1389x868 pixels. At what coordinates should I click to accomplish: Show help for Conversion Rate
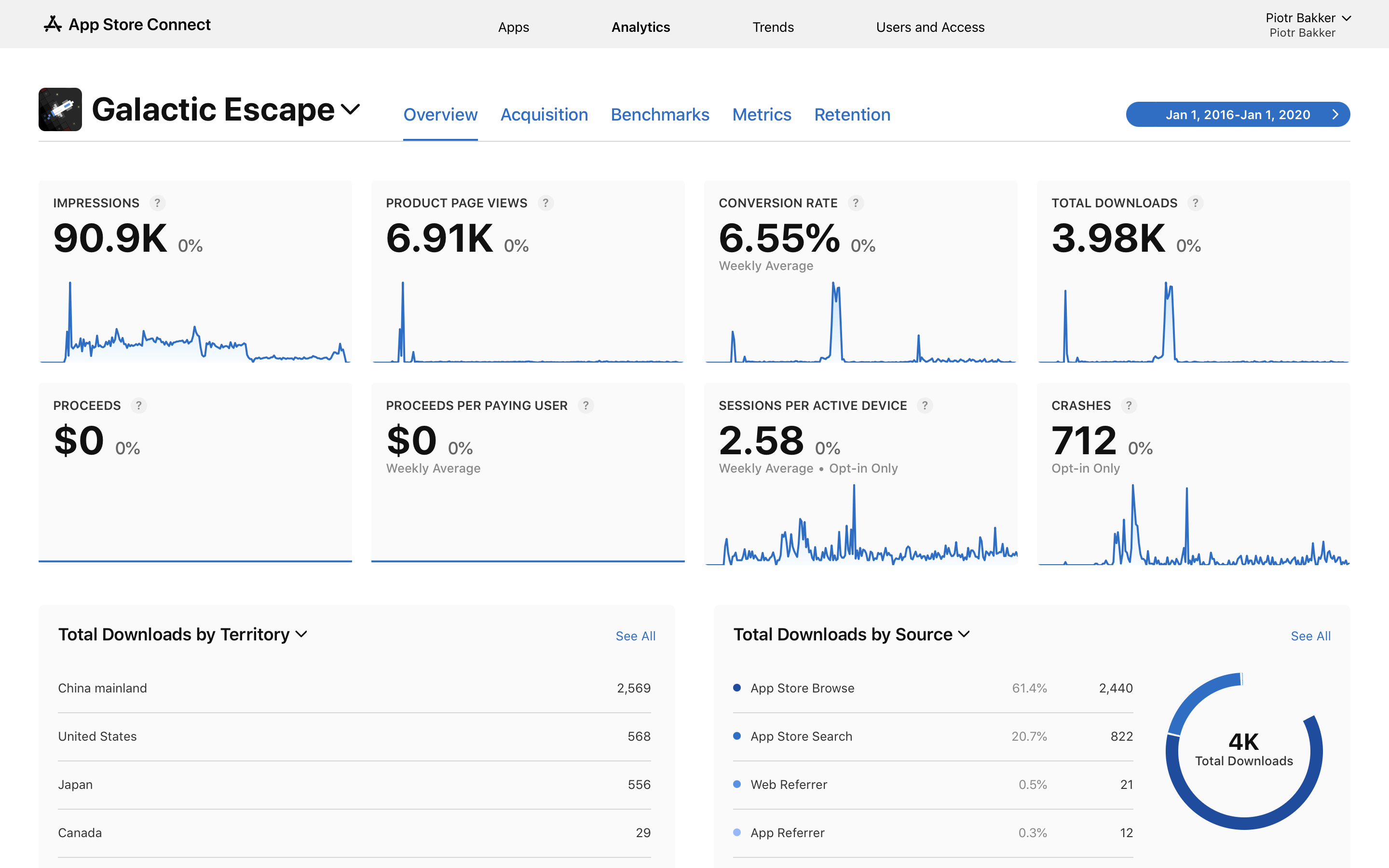click(856, 203)
